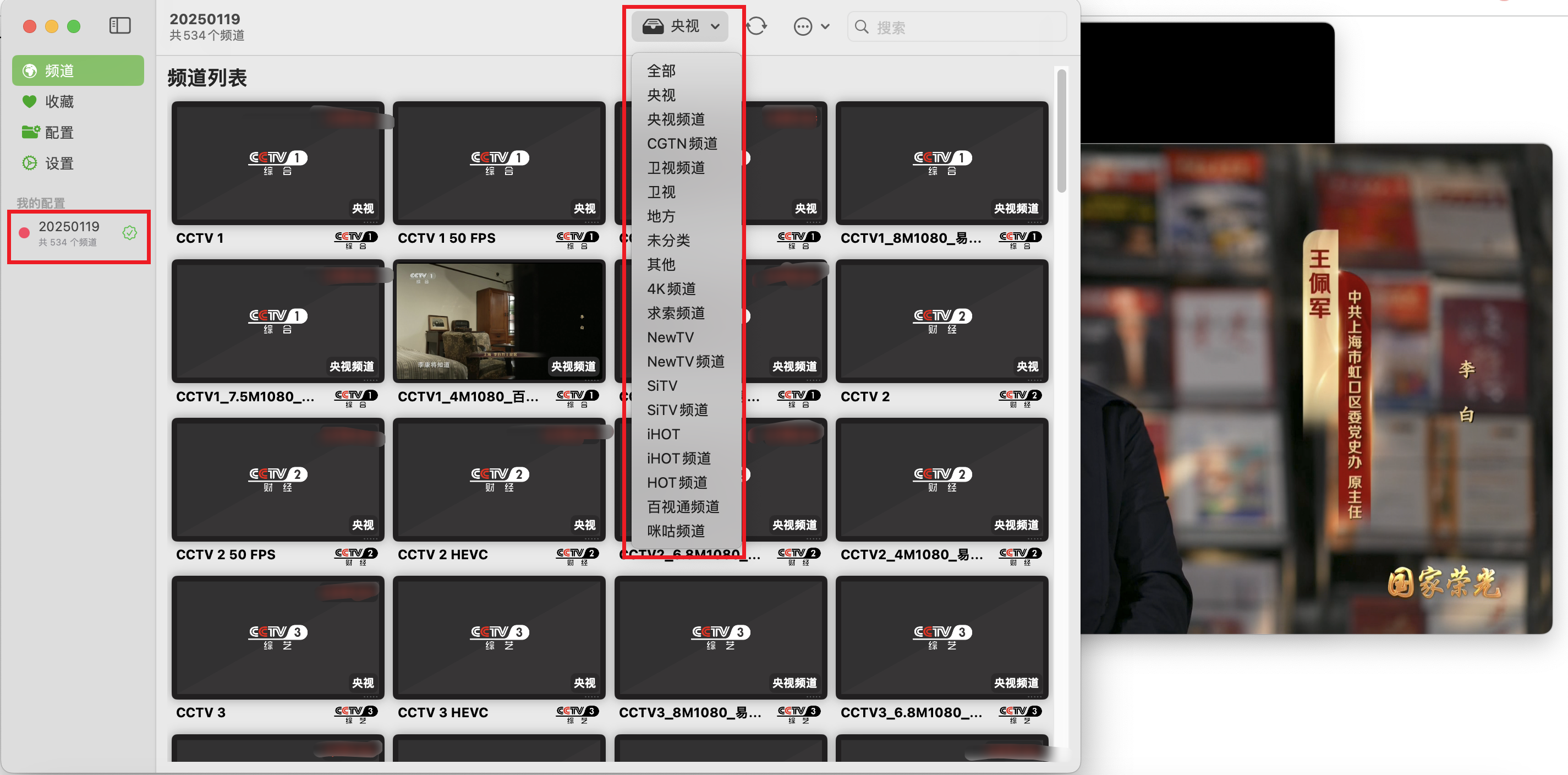This screenshot has height=775, width=1568.
Task: Open 收藏 favorites with heart icon
Action: [59, 102]
